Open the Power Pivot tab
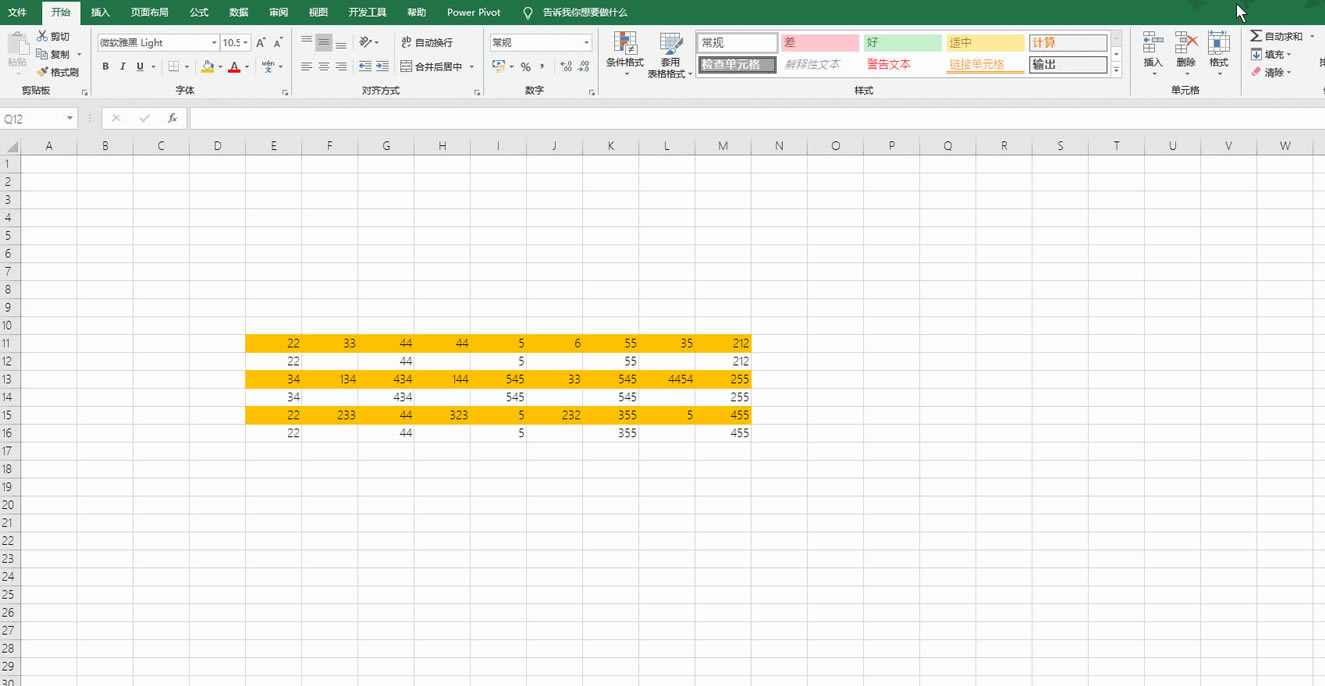This screenshot has height=686, width=1325. pos(472,13)
